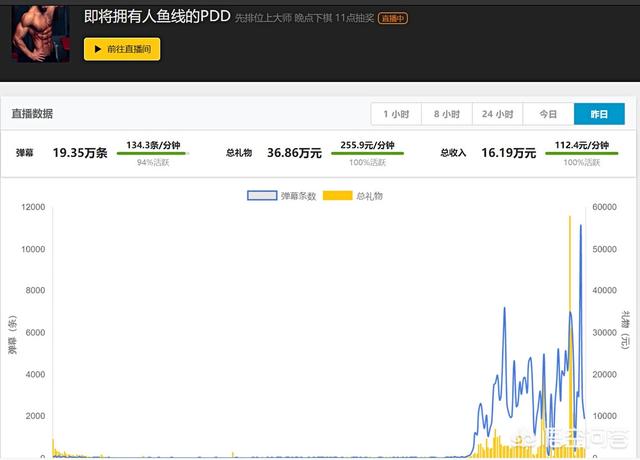Screen dimensions: 640x460
Task: Click the 255.9元/分钟 gift rate bar
Action: (369, 153)
